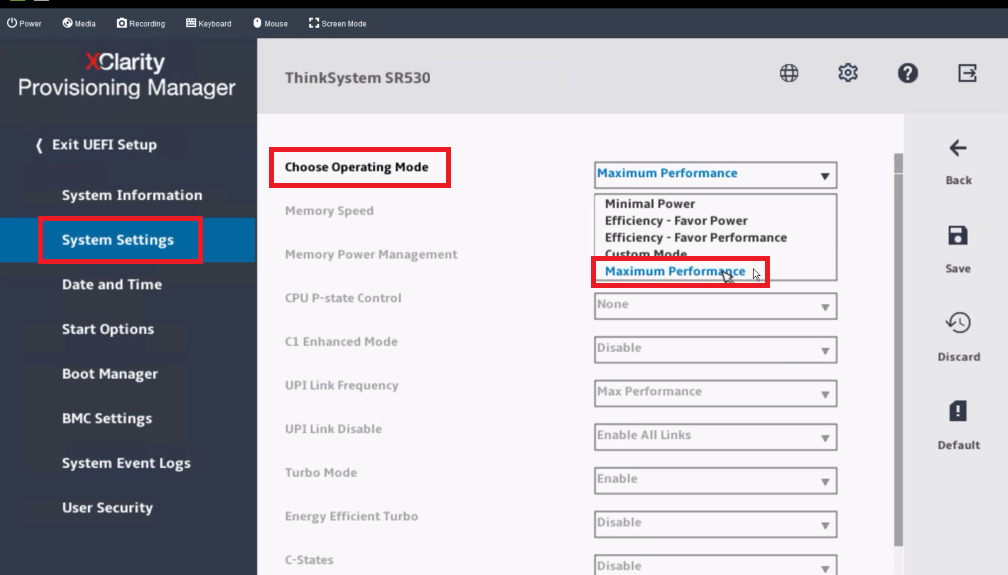Load defaults via the Default icon

[958, 411]
